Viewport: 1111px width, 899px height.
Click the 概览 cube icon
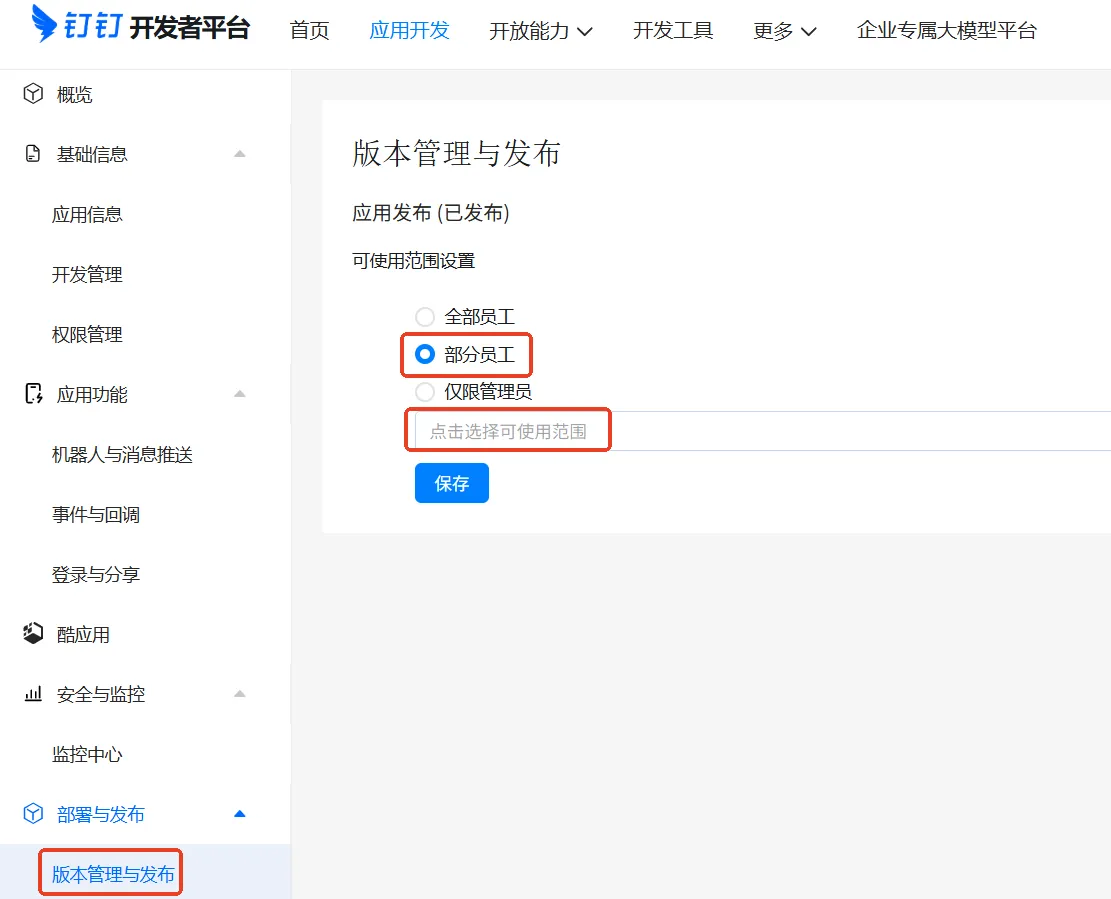point(33,94)
